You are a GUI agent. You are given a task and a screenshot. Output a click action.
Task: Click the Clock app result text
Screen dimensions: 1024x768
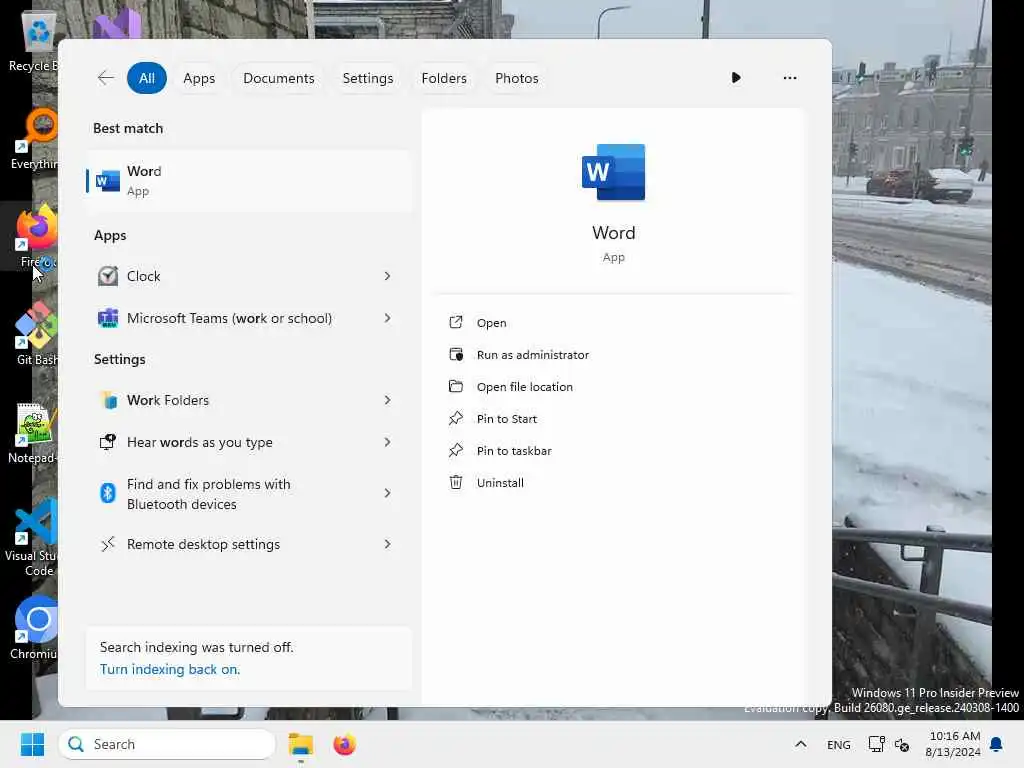pos(144,276)
